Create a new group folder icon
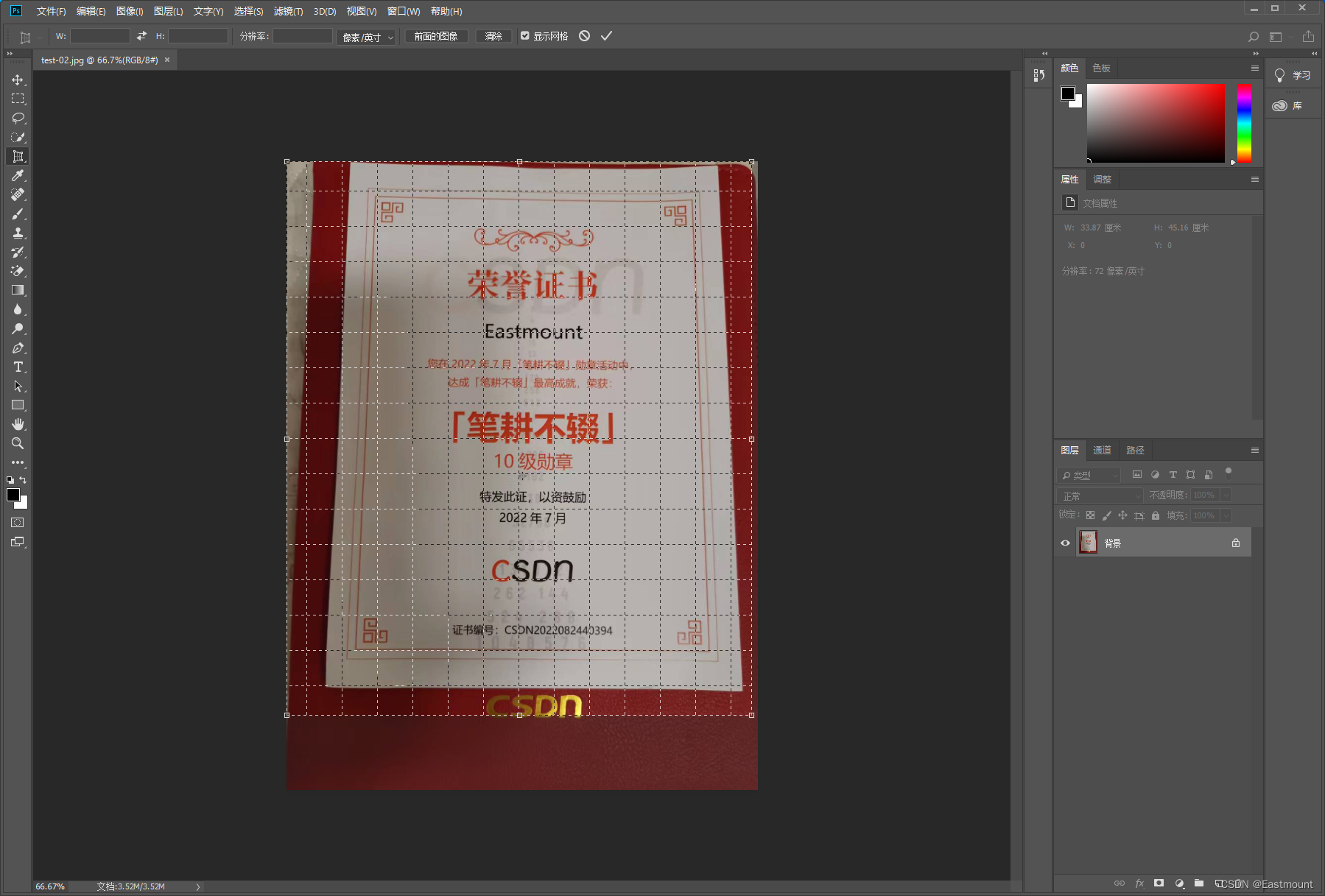 point(1199,883)
